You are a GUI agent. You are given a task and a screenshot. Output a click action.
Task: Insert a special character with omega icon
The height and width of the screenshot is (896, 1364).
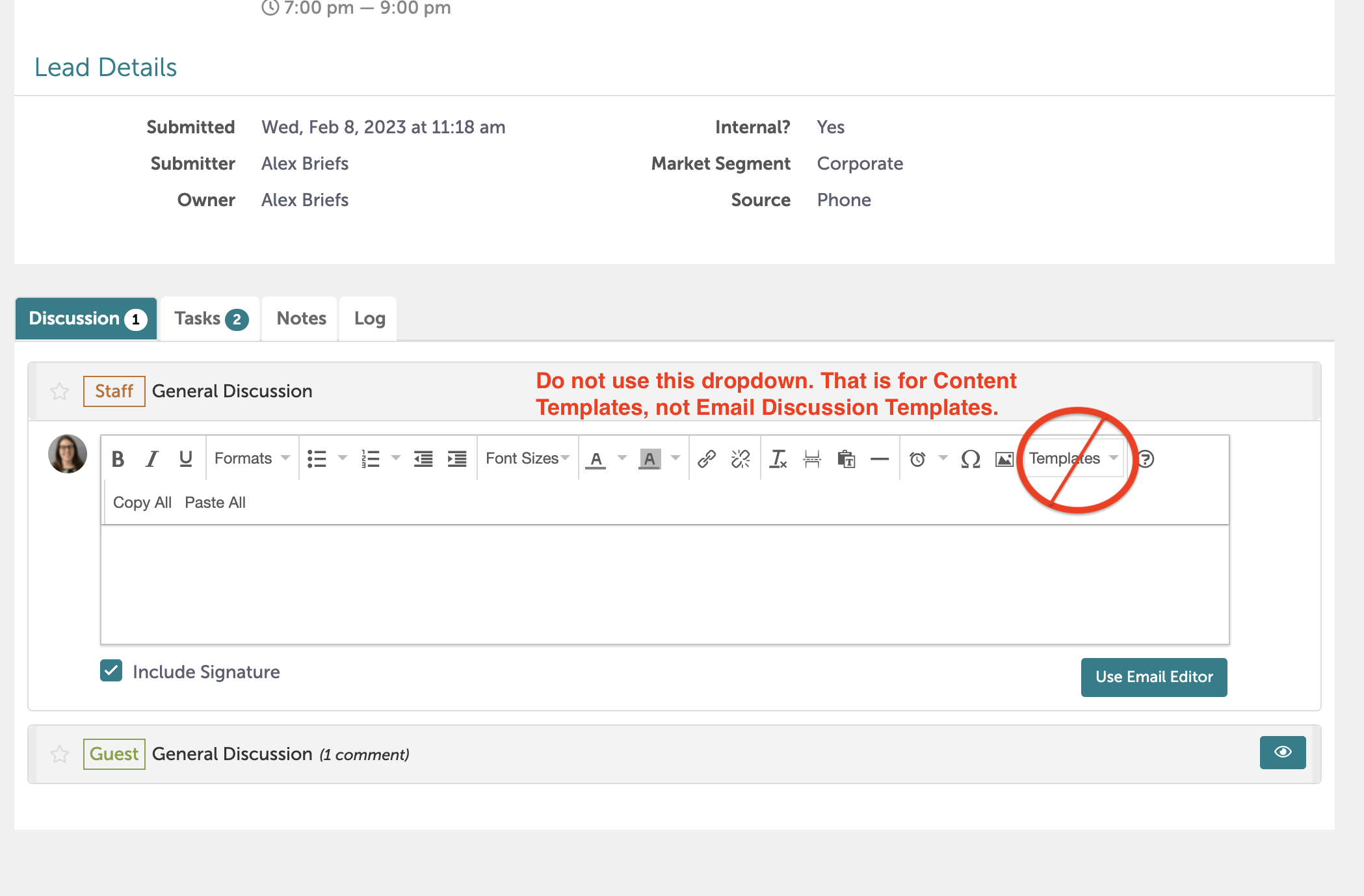[x=971, y=459]
